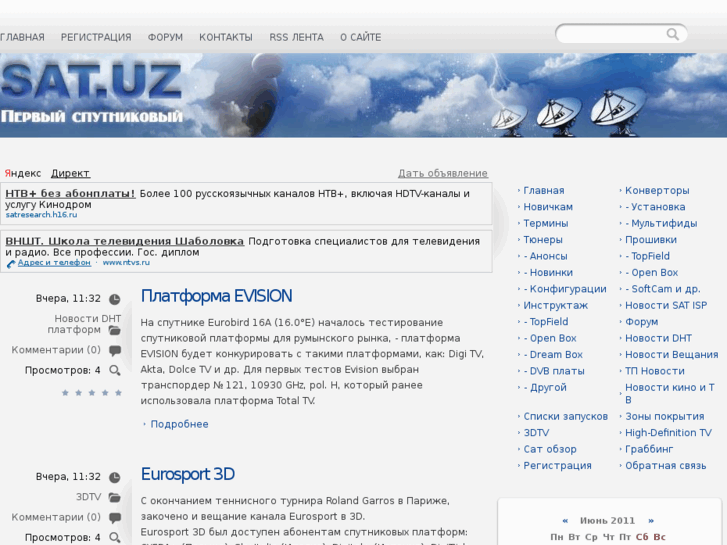
Task: Open Платформа EVISION article title
Action: [217, 296]
